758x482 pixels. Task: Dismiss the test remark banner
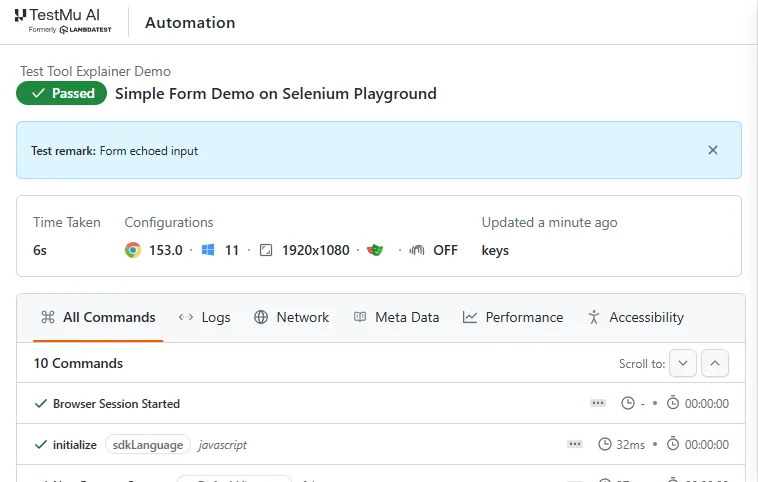coord(713,150)
